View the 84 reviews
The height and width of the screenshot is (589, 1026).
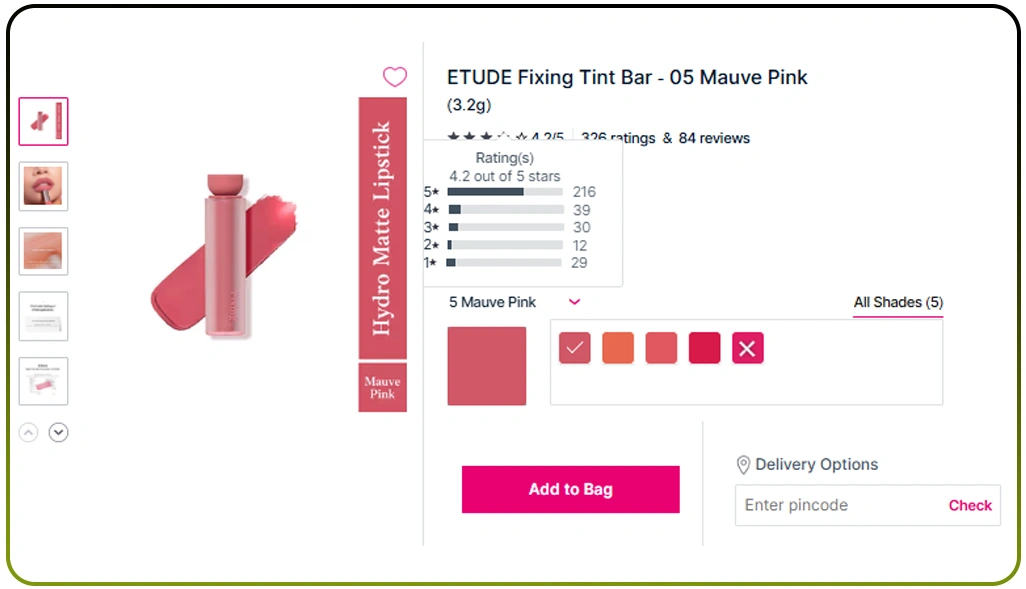[713, 138]
